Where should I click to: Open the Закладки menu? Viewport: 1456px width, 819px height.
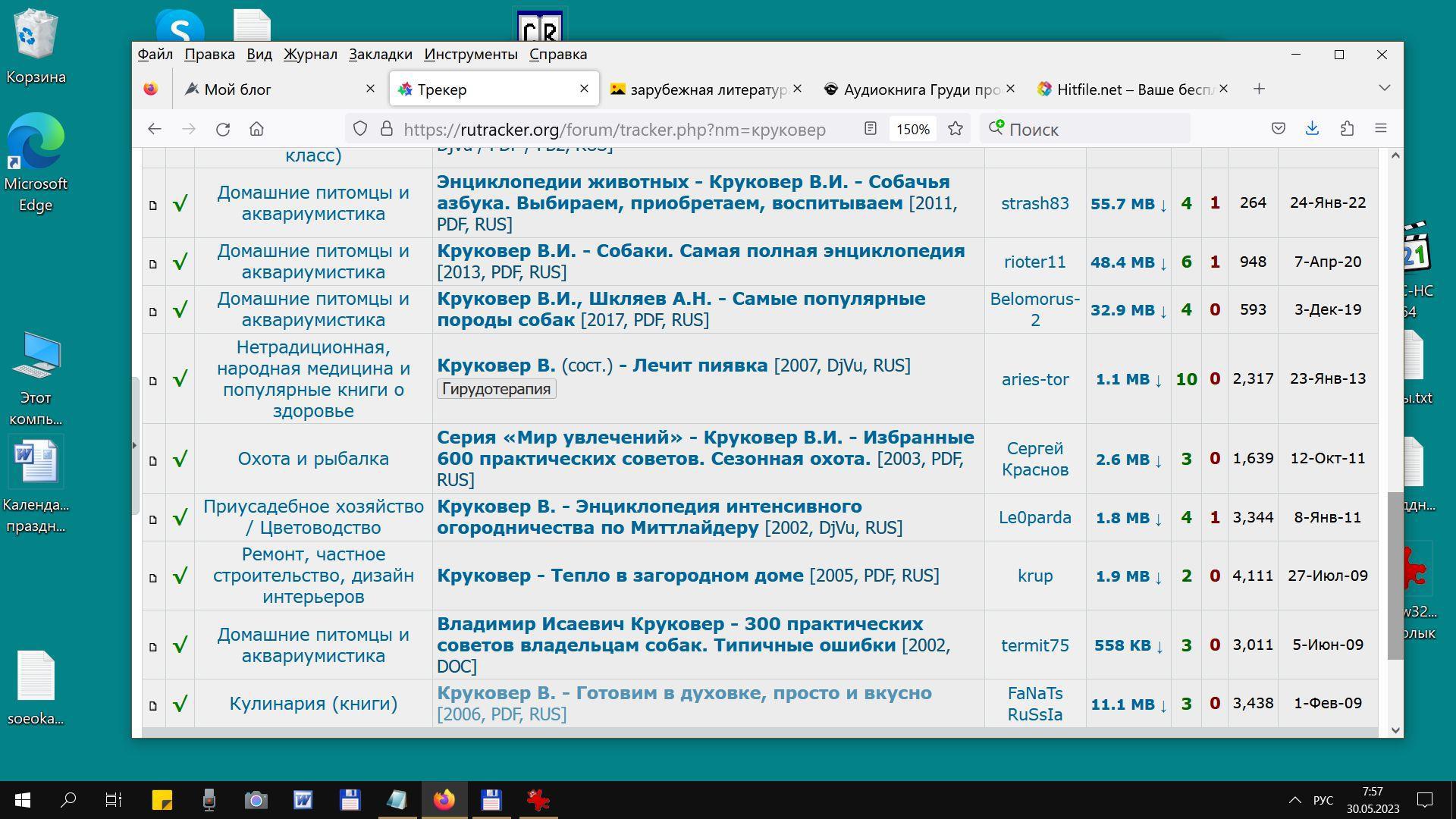click(x=380, y=54)
